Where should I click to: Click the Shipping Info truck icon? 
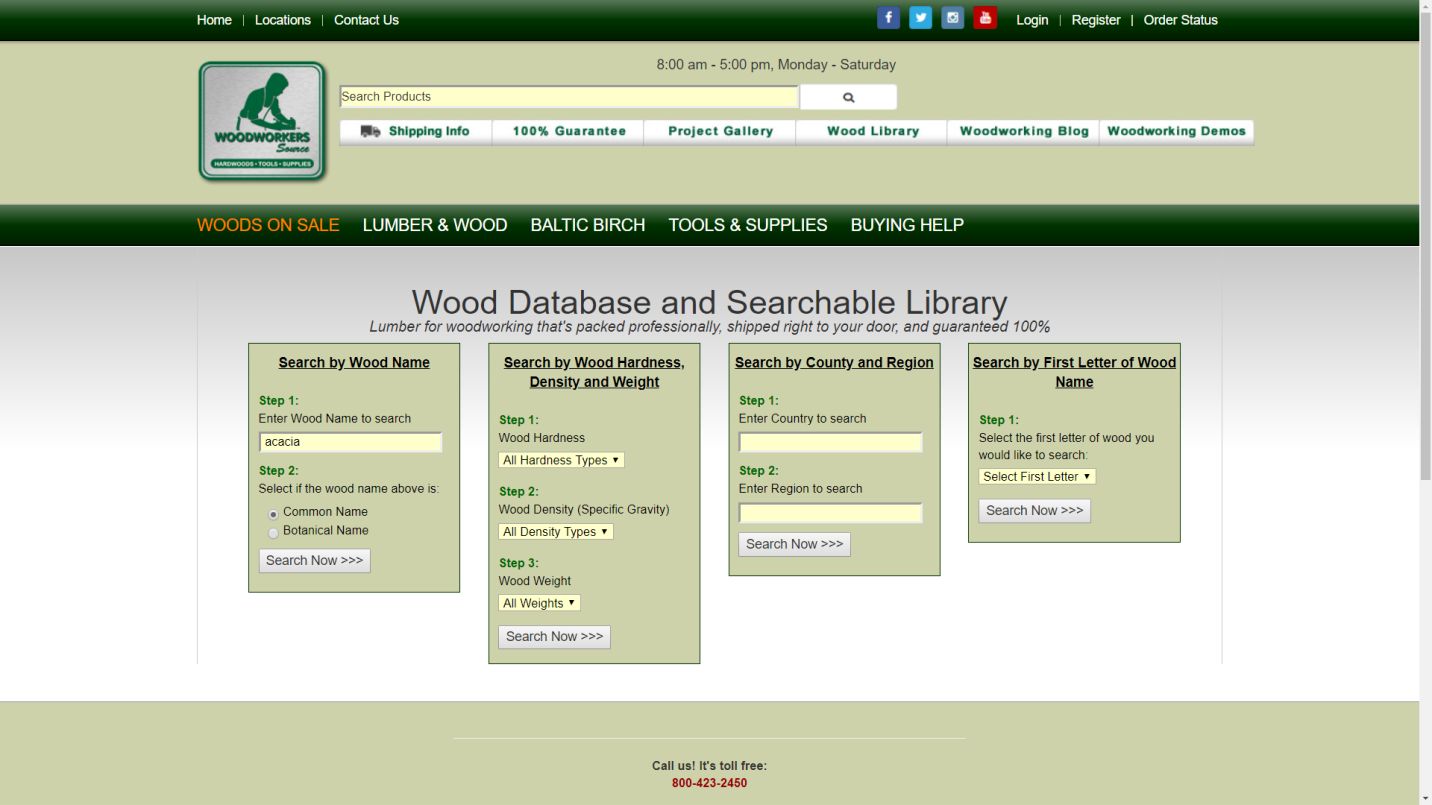point(371,130)
